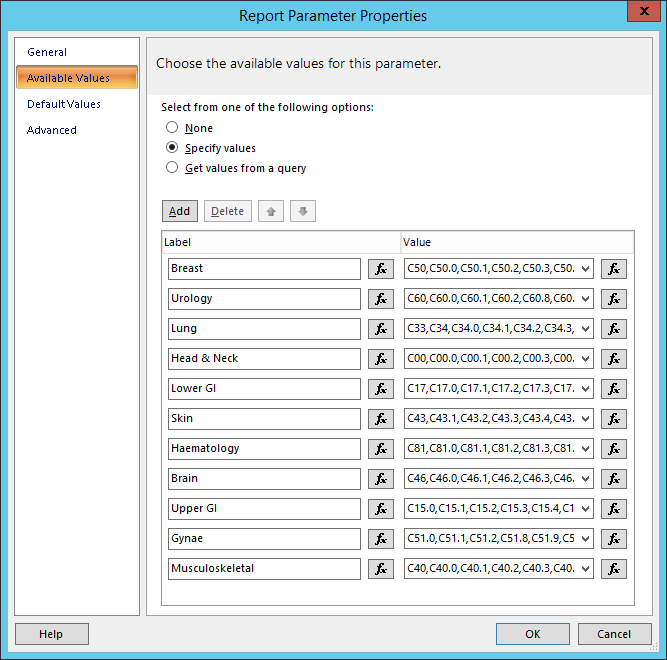
Task: Open expression editor for Upper GI value
Action: coord(613,509)
